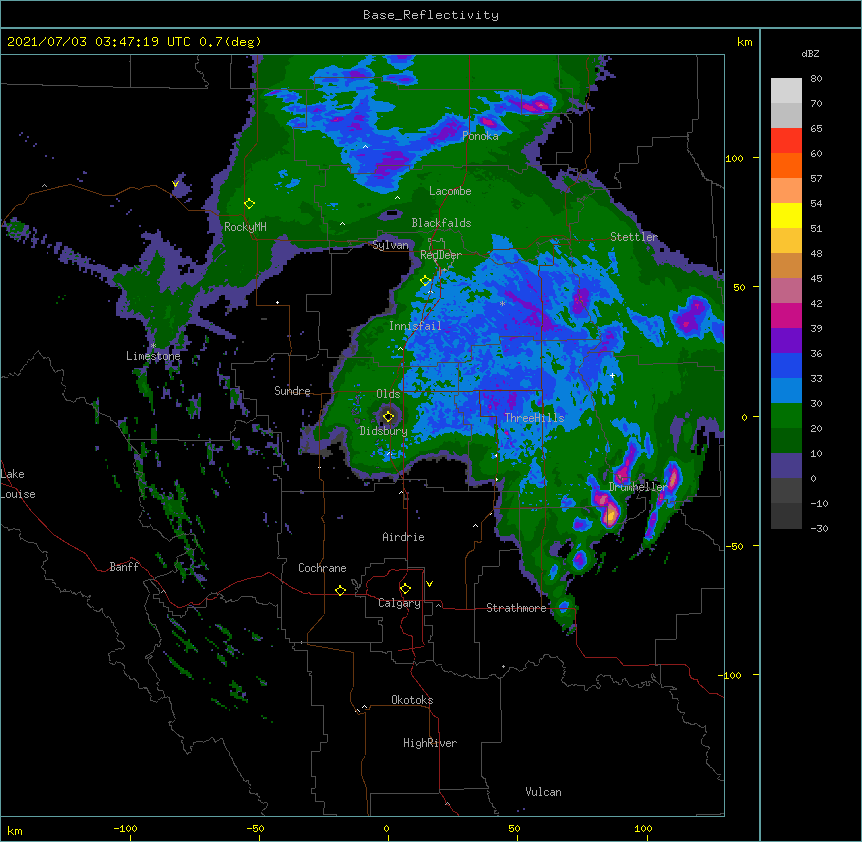Select the Lake Louise label
The height and width of the screenshot is (842, 862).
pyautogui.click(x=16, y=484)
